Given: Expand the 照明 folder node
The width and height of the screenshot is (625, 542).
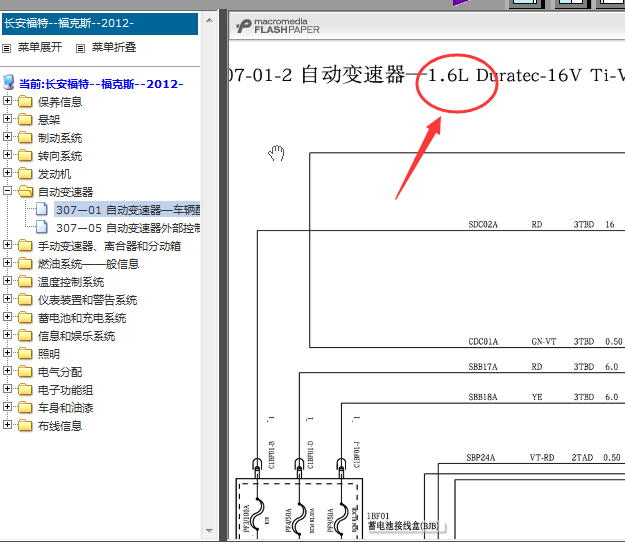Looking at the screenshot, I should pyautogui.click(x=7, y=352).
